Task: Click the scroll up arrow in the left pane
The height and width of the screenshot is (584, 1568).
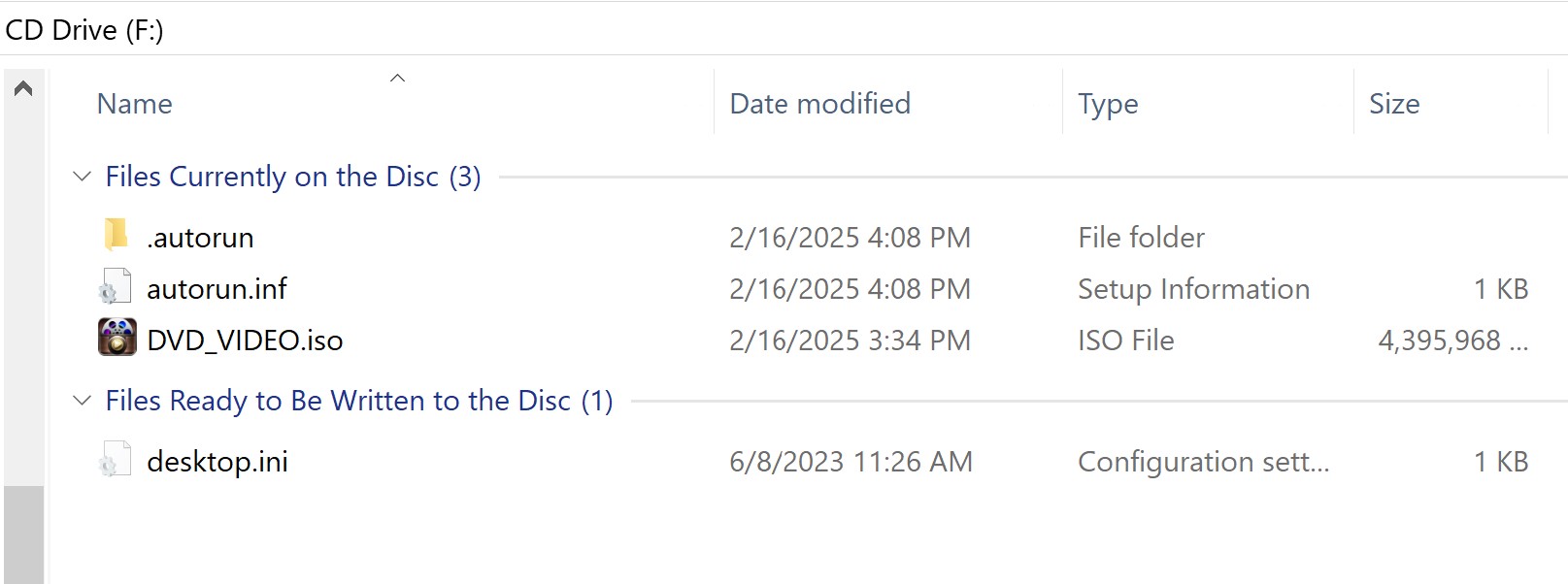Action: [24, 89]
